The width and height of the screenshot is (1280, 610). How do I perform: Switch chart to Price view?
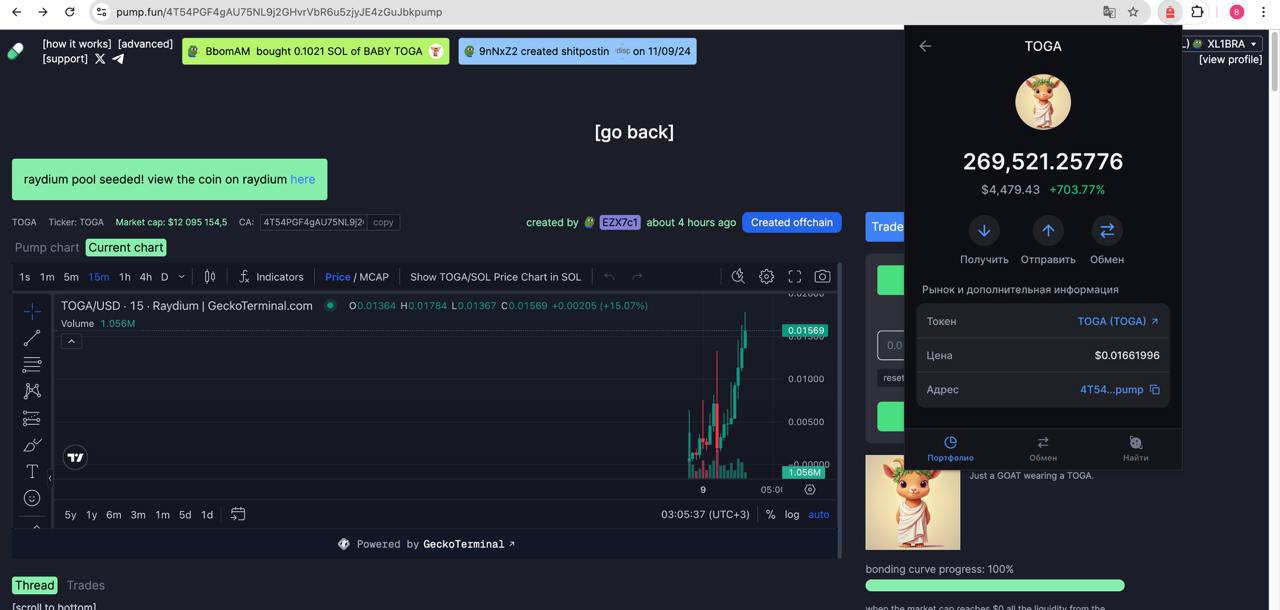(x=338, y=277)
